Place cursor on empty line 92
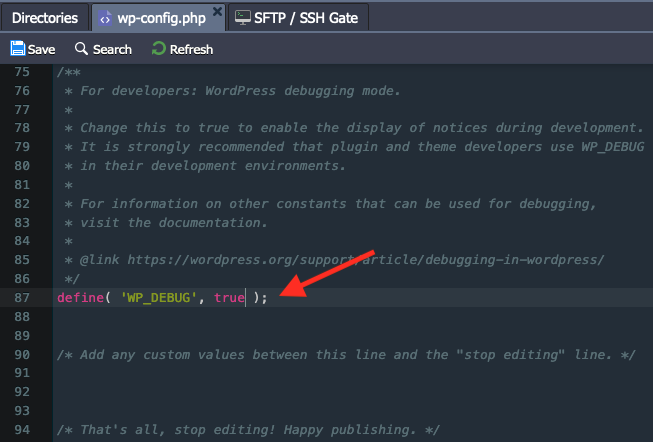This screenshot has height=442, width=653. point(353,392)
